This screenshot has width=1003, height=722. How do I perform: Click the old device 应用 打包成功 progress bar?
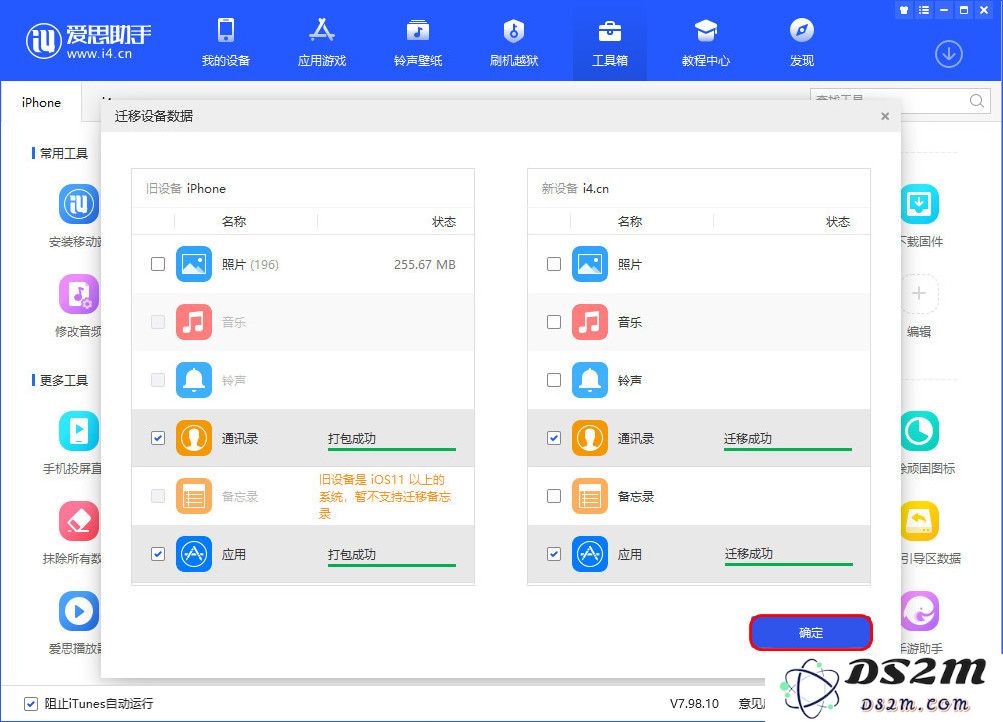[391, 565]
